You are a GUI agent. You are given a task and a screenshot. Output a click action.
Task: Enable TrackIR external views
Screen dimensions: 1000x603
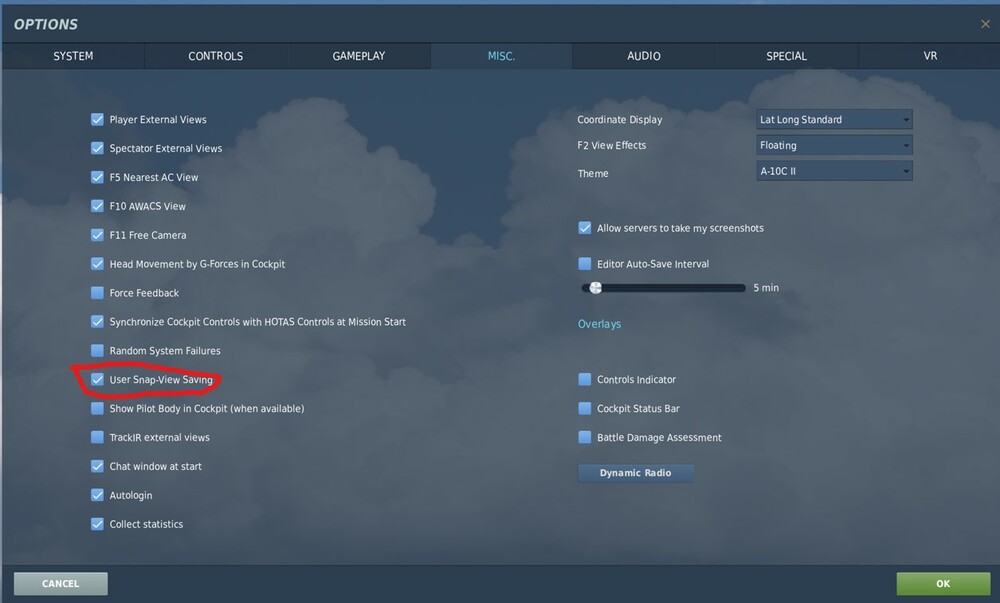click(97, 438)
